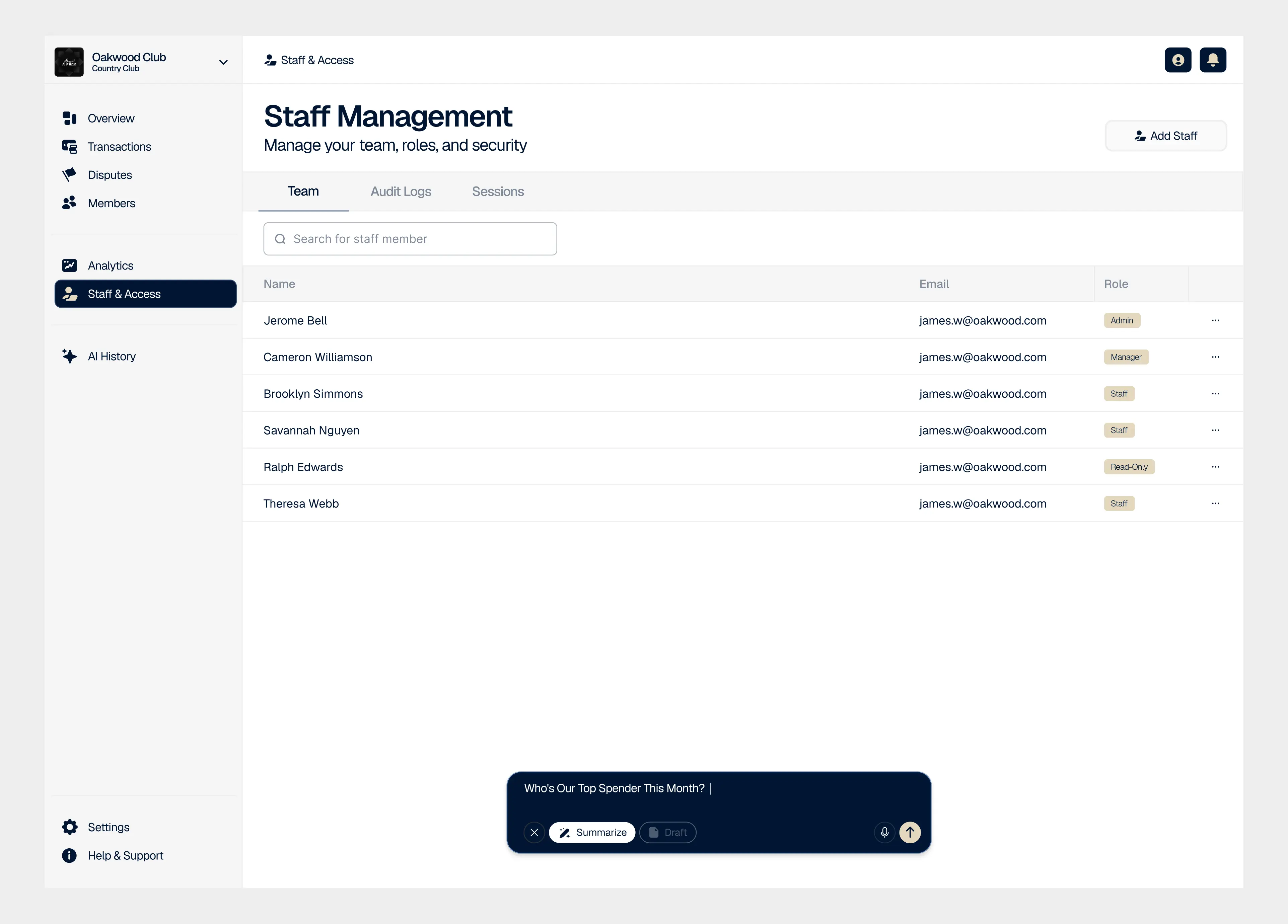
Task: Open the Disputes page
Action: point(110,175)
